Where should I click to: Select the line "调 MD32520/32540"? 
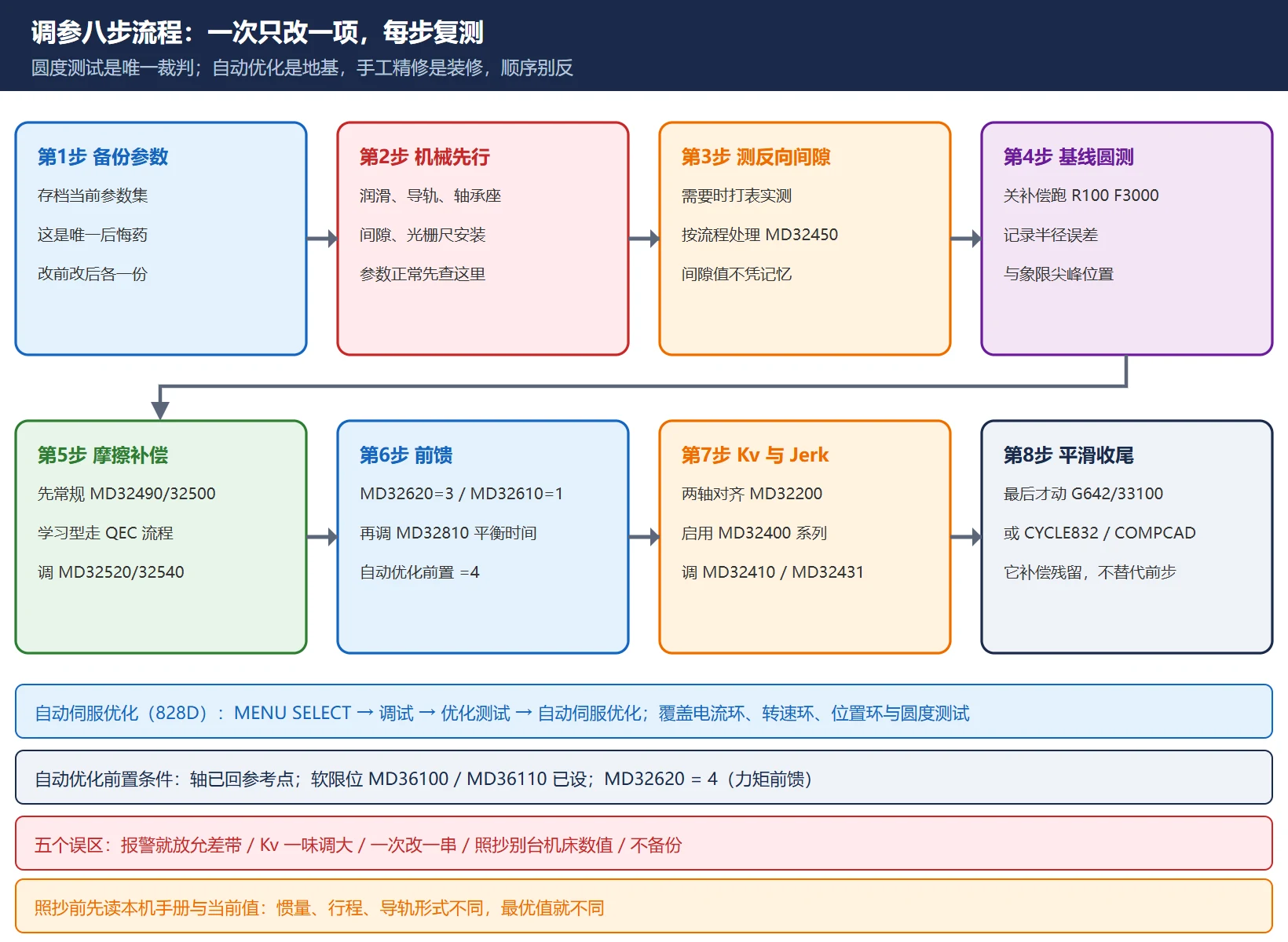pos(111,572)
